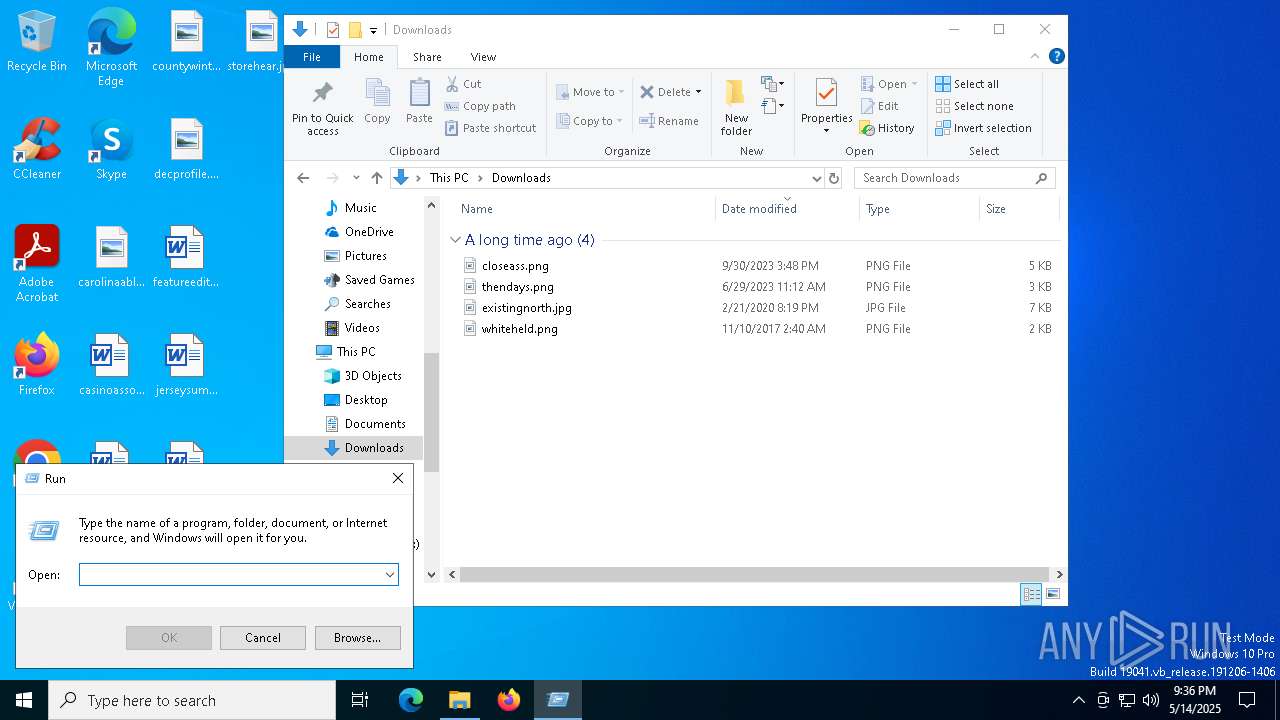Image resolution: width=1280 pixels, height=720 pixels.
Task: Switch to the View ribbon tab
Action: (483, 57)
